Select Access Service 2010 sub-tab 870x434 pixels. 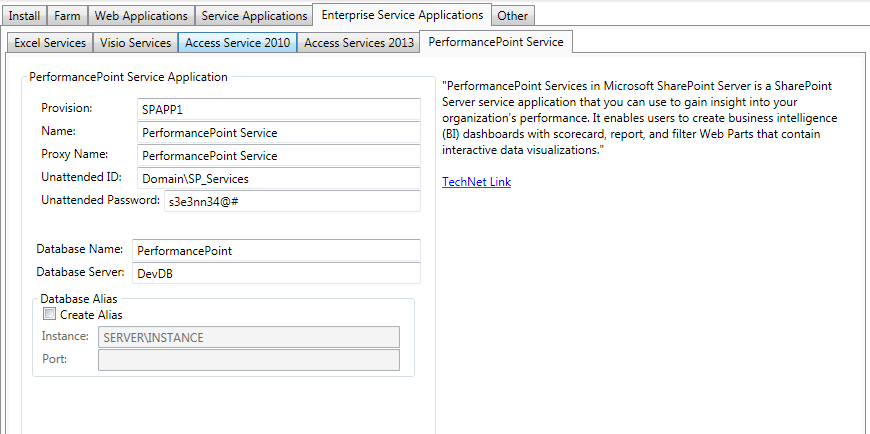(x=237, y=43)
